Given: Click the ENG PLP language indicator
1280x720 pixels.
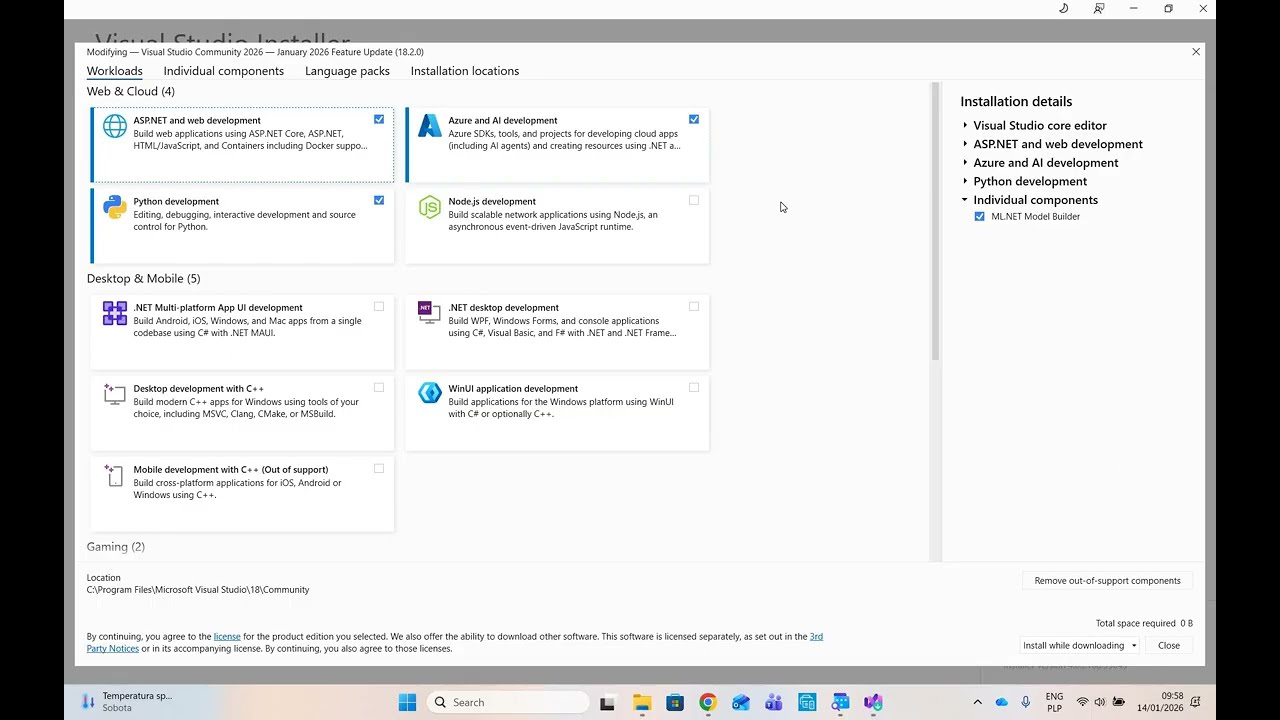Looking at the screenshot, I should coord(1054,702).
